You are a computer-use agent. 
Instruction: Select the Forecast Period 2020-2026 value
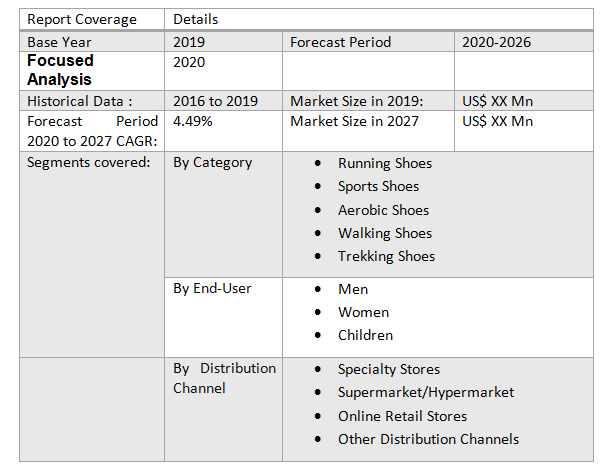click(x=496, y=42)
